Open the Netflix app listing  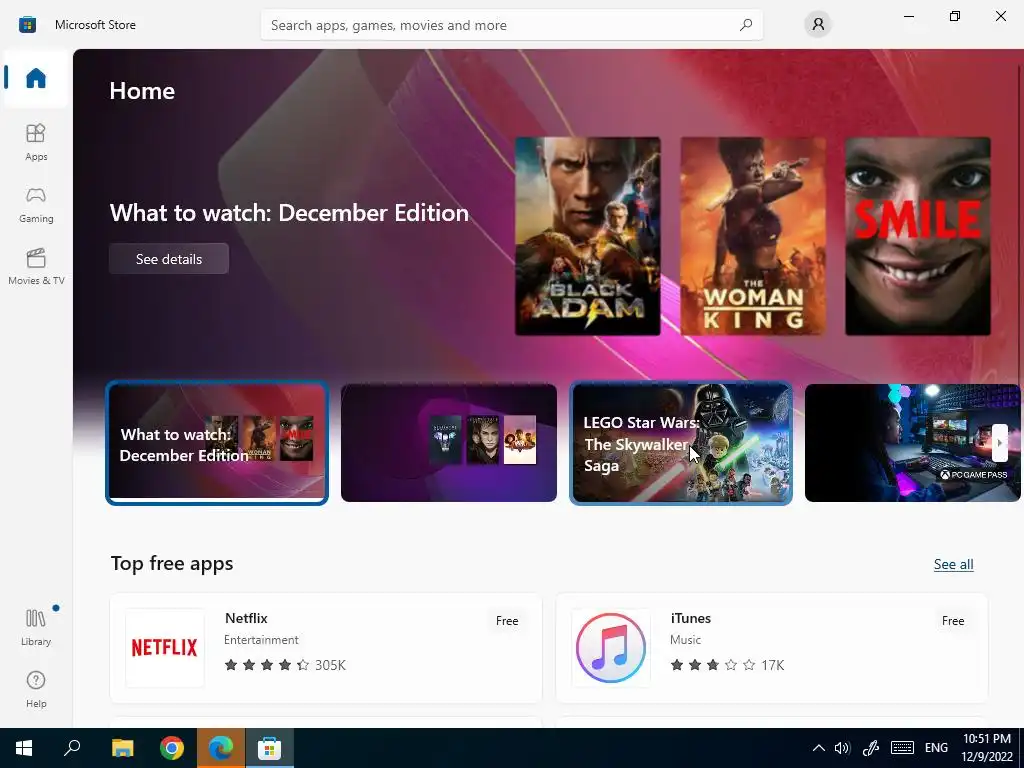[326, 648]
